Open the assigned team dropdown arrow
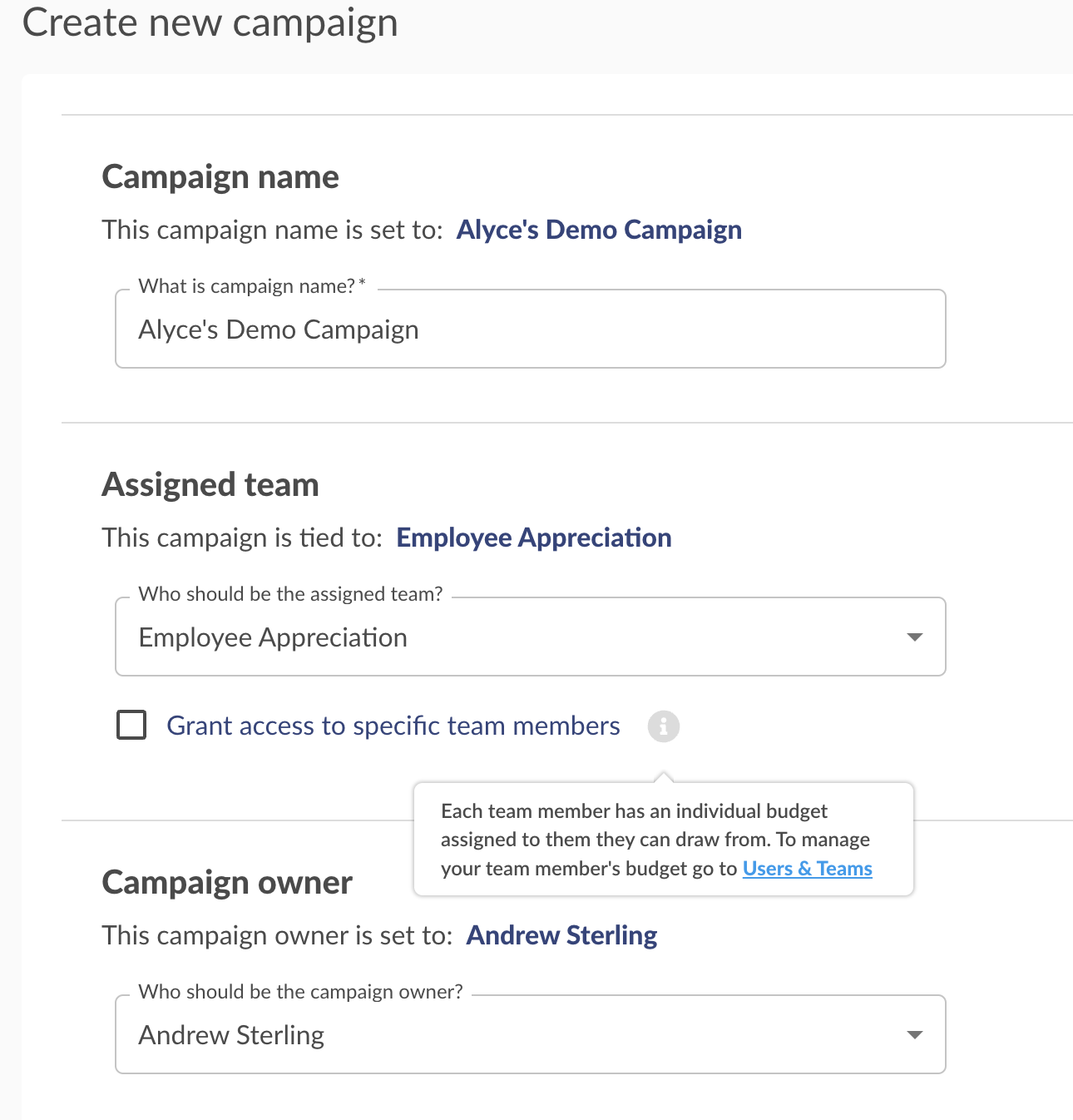The height and width of the screenshot is (1120, 1073). point(915,637)
